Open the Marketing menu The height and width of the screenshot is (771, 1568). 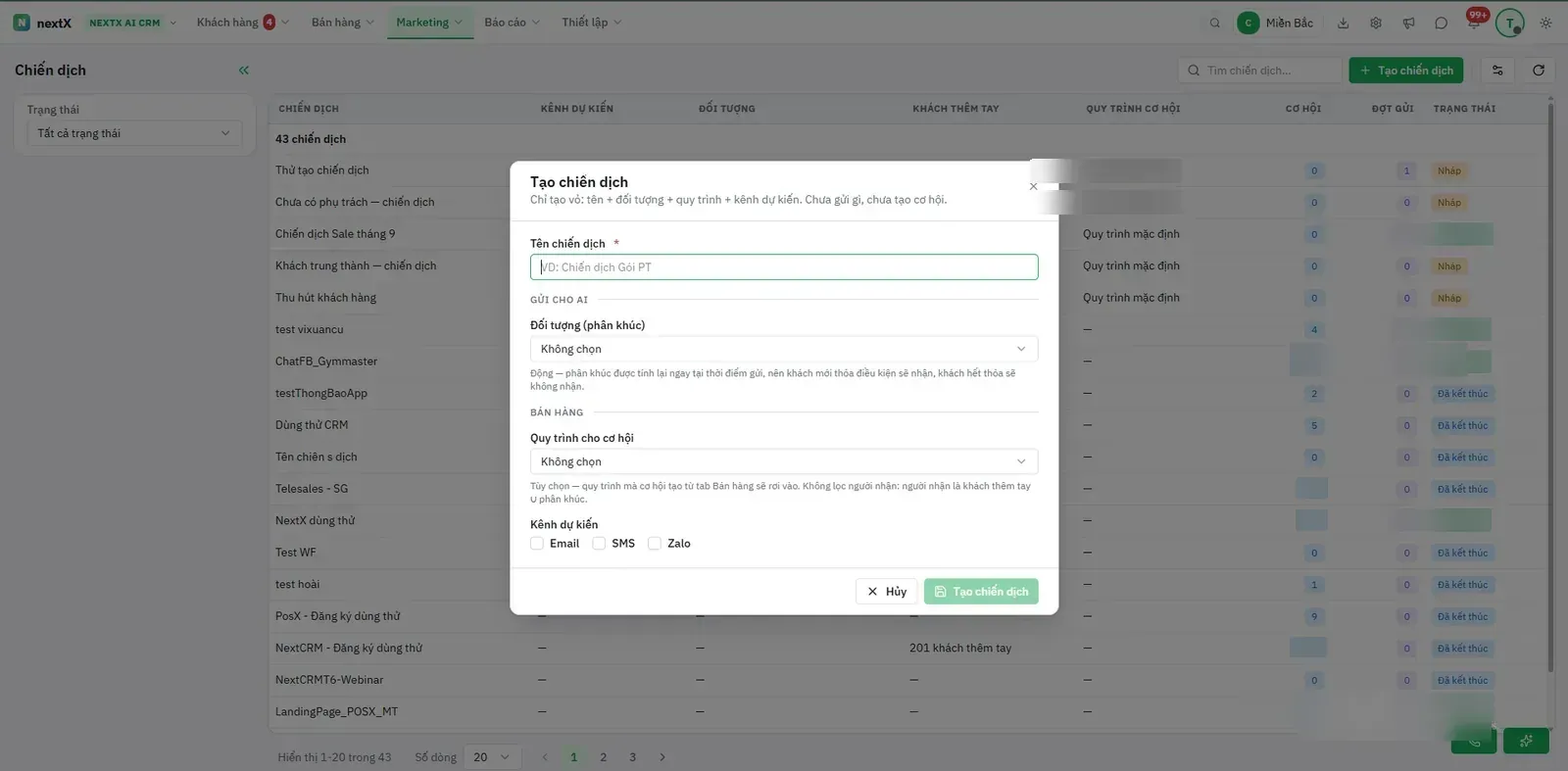[429, 23]
